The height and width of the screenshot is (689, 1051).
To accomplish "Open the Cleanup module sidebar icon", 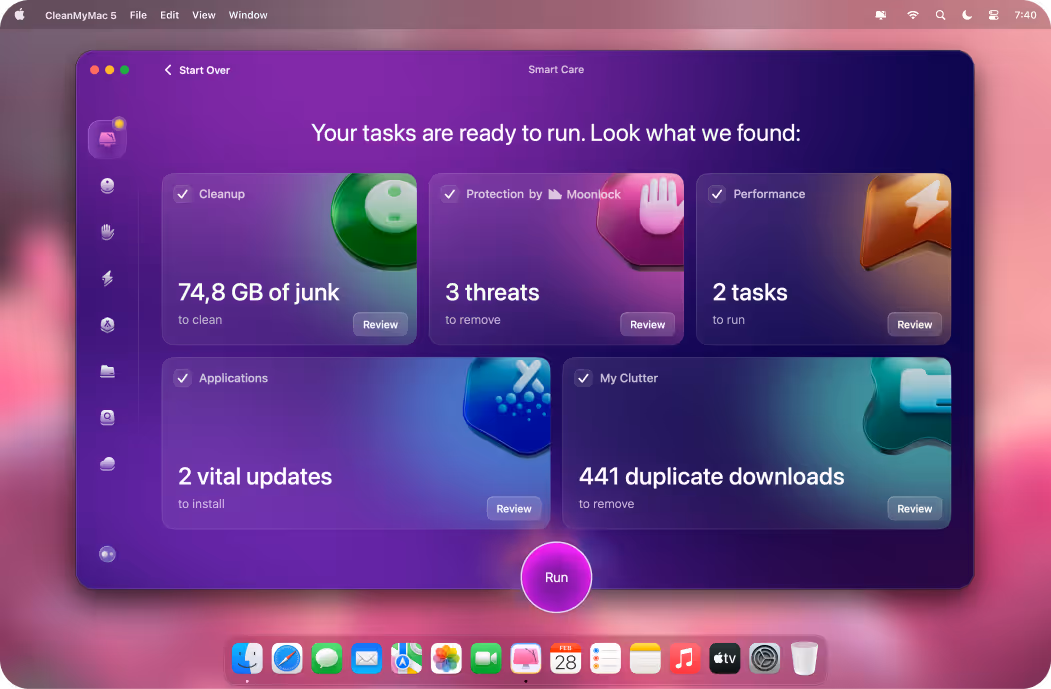I will (x=107, y=186).
